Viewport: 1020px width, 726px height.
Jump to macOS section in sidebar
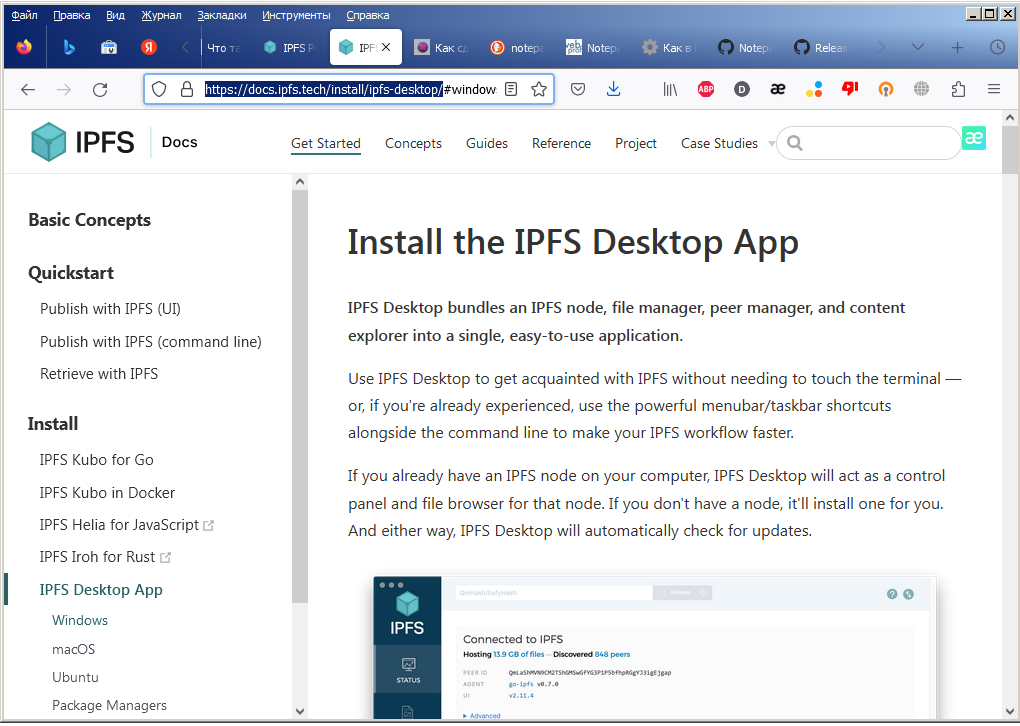tap(74, 649)
